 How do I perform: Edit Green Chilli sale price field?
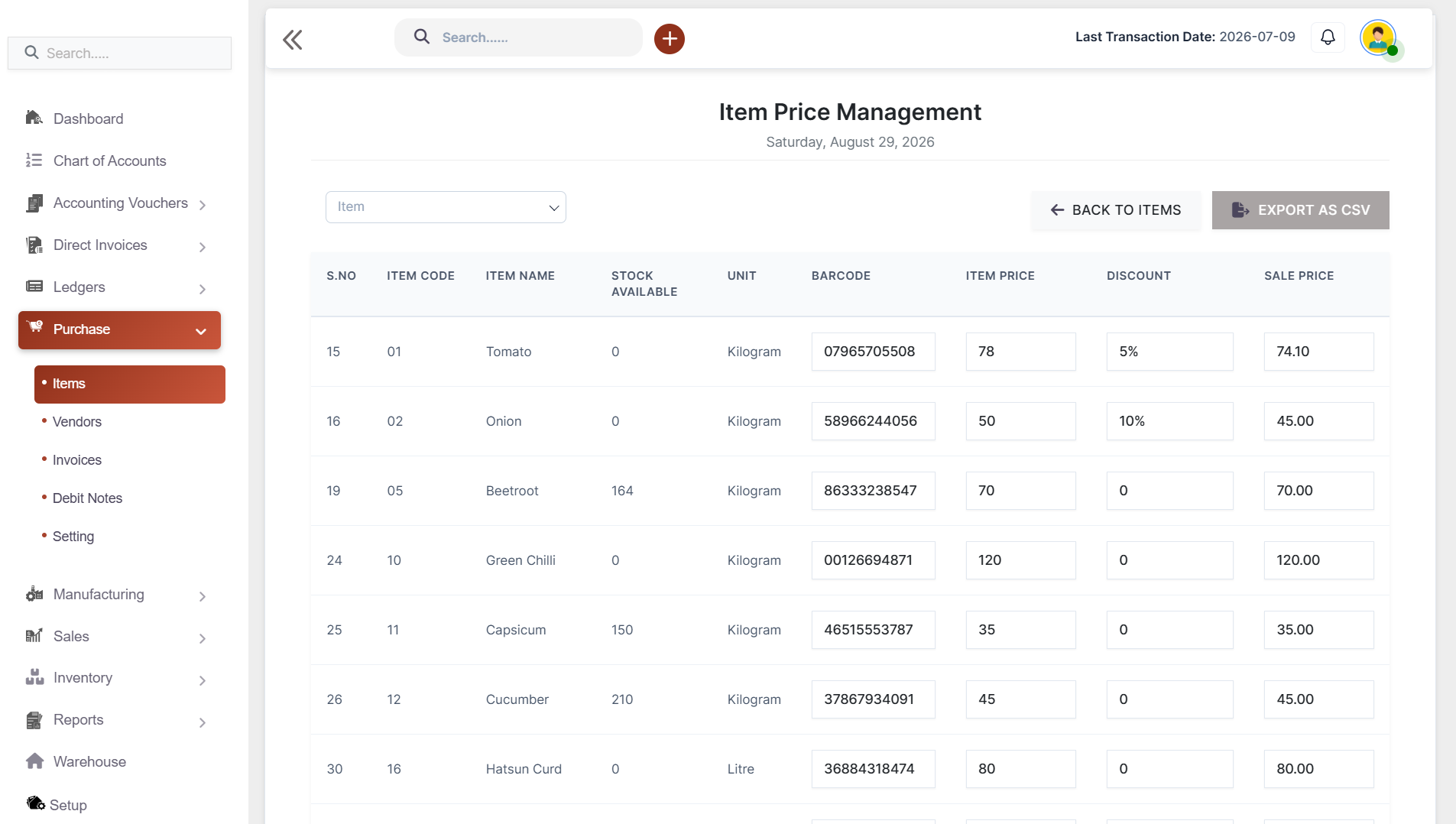tap(1318, 560)
